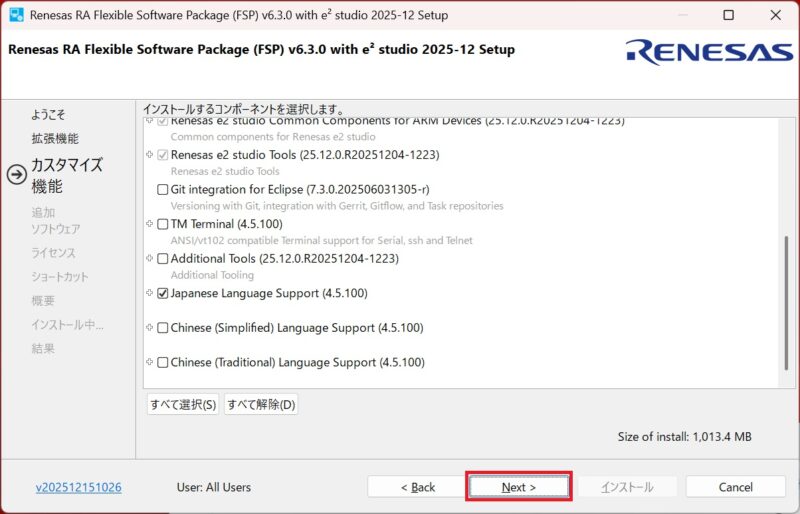Click 'Additional Tooling' description text
This screenshot has height=514, width=800.
tap(212, 275)
